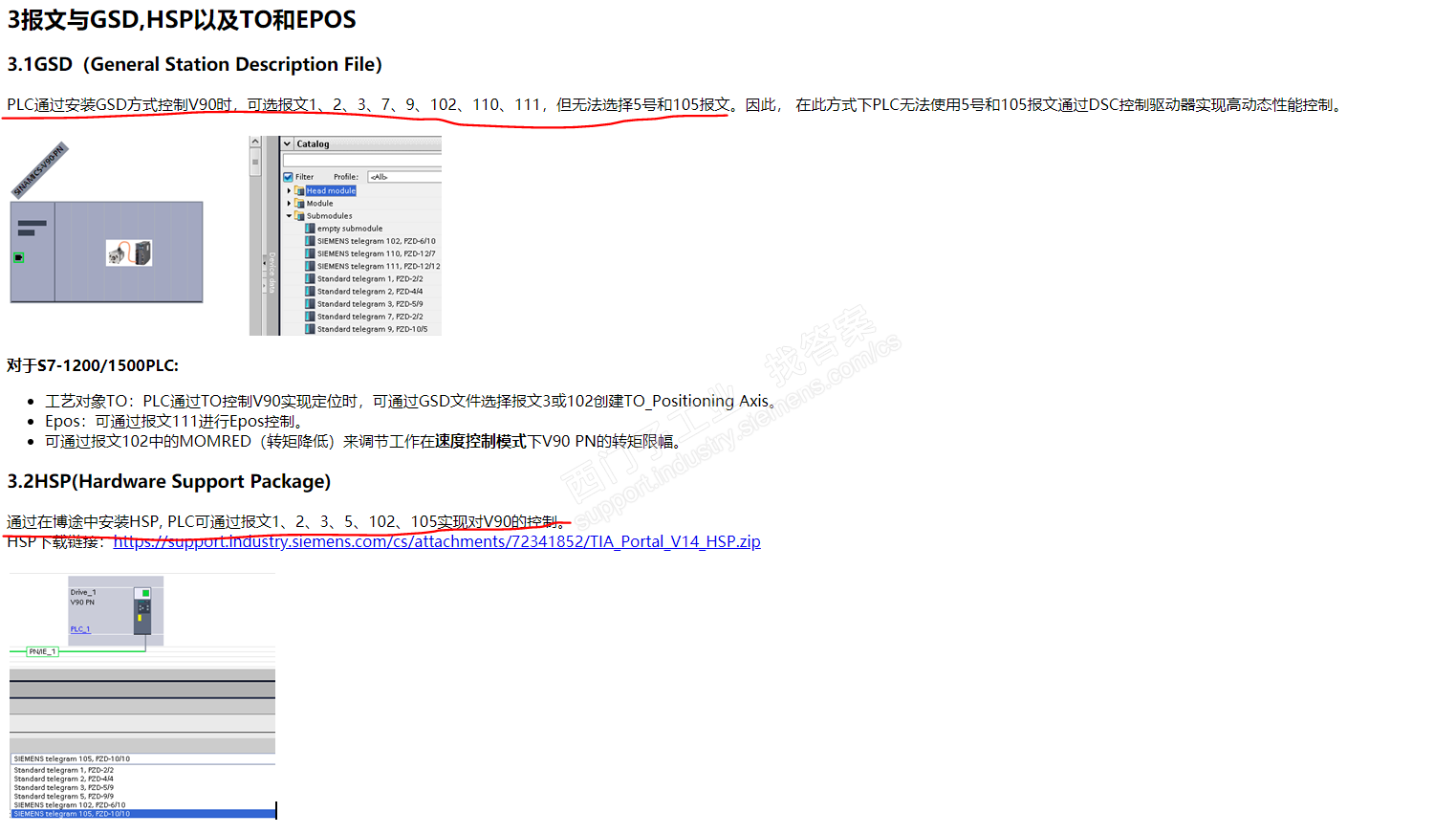Viewport: 1456px width, 834px height.
Task: Click the PN/IE_1 network label
Action: click(43, 651)
